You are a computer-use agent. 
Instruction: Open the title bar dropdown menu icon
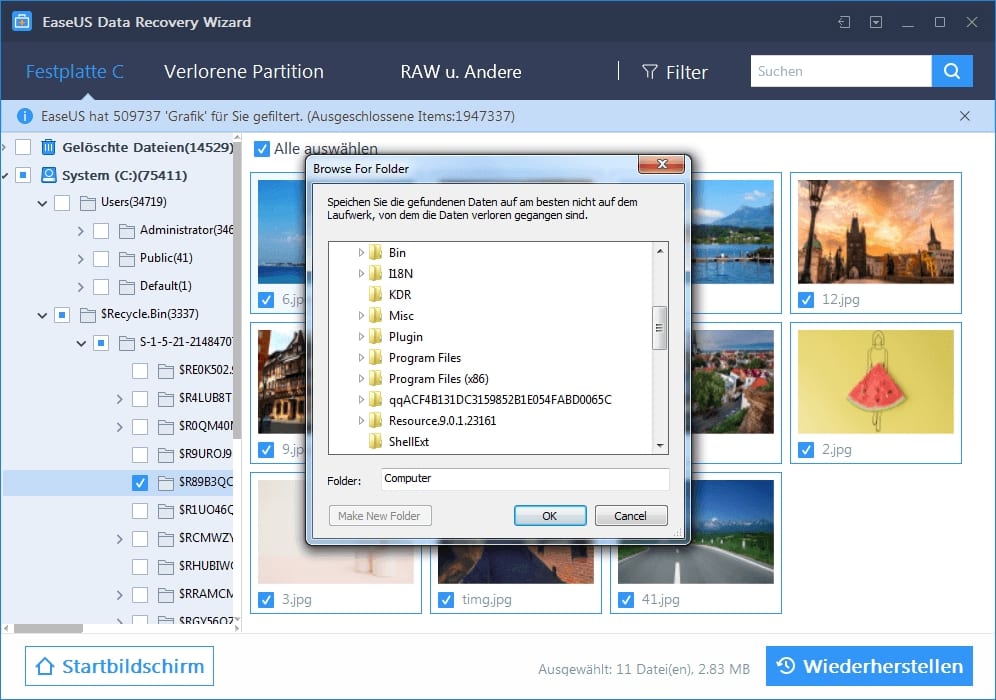[x=876, y=22]
